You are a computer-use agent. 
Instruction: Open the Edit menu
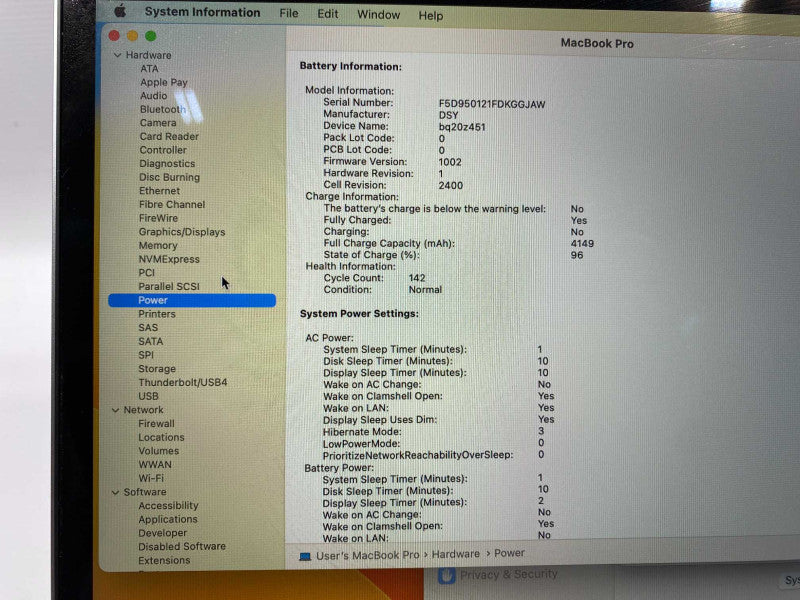[328, 14]
